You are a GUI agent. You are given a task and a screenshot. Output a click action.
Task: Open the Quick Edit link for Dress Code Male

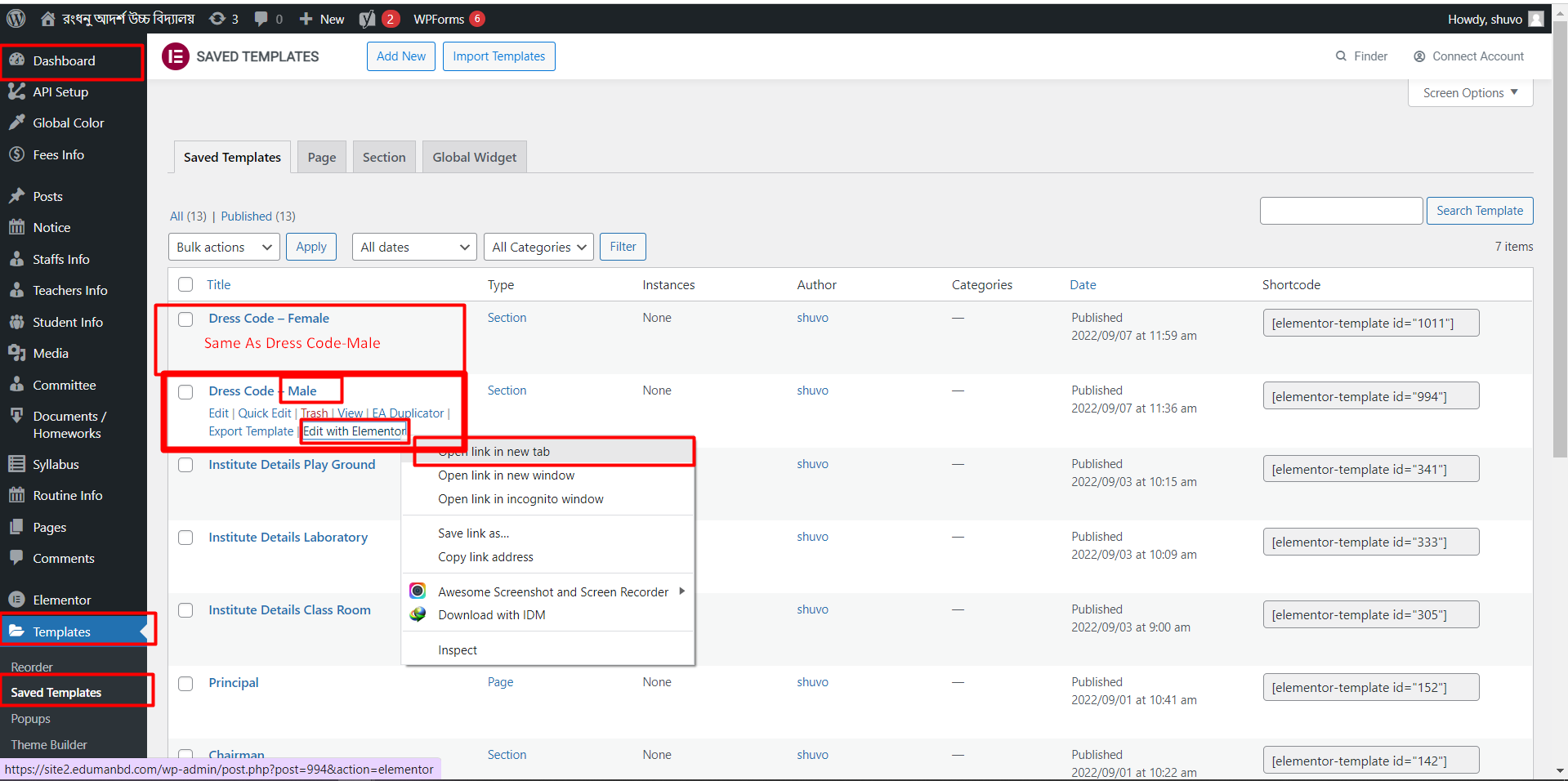[265, 413]
